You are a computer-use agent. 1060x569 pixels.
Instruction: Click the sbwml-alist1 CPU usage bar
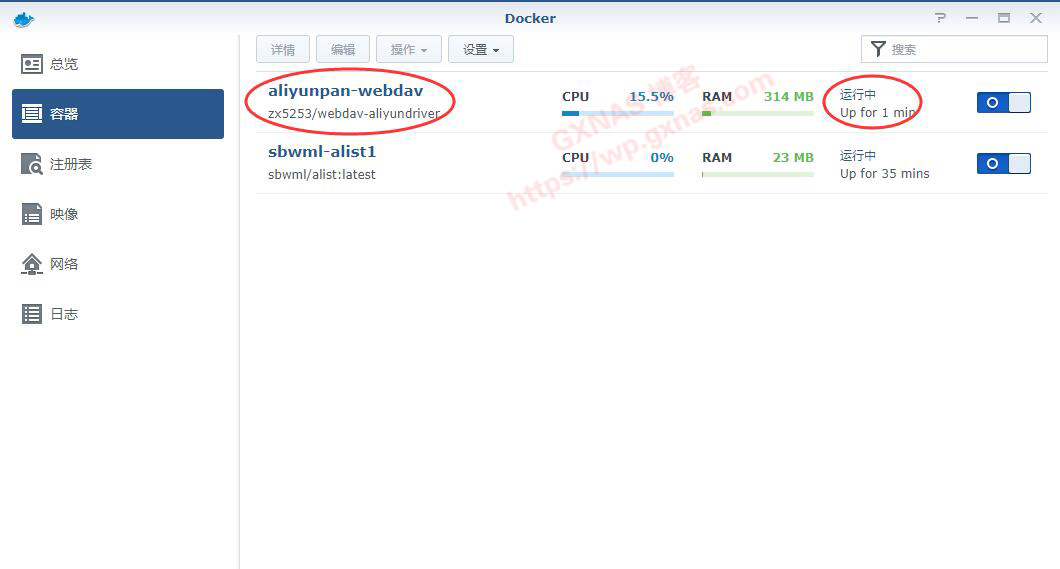tap(618, 174)
